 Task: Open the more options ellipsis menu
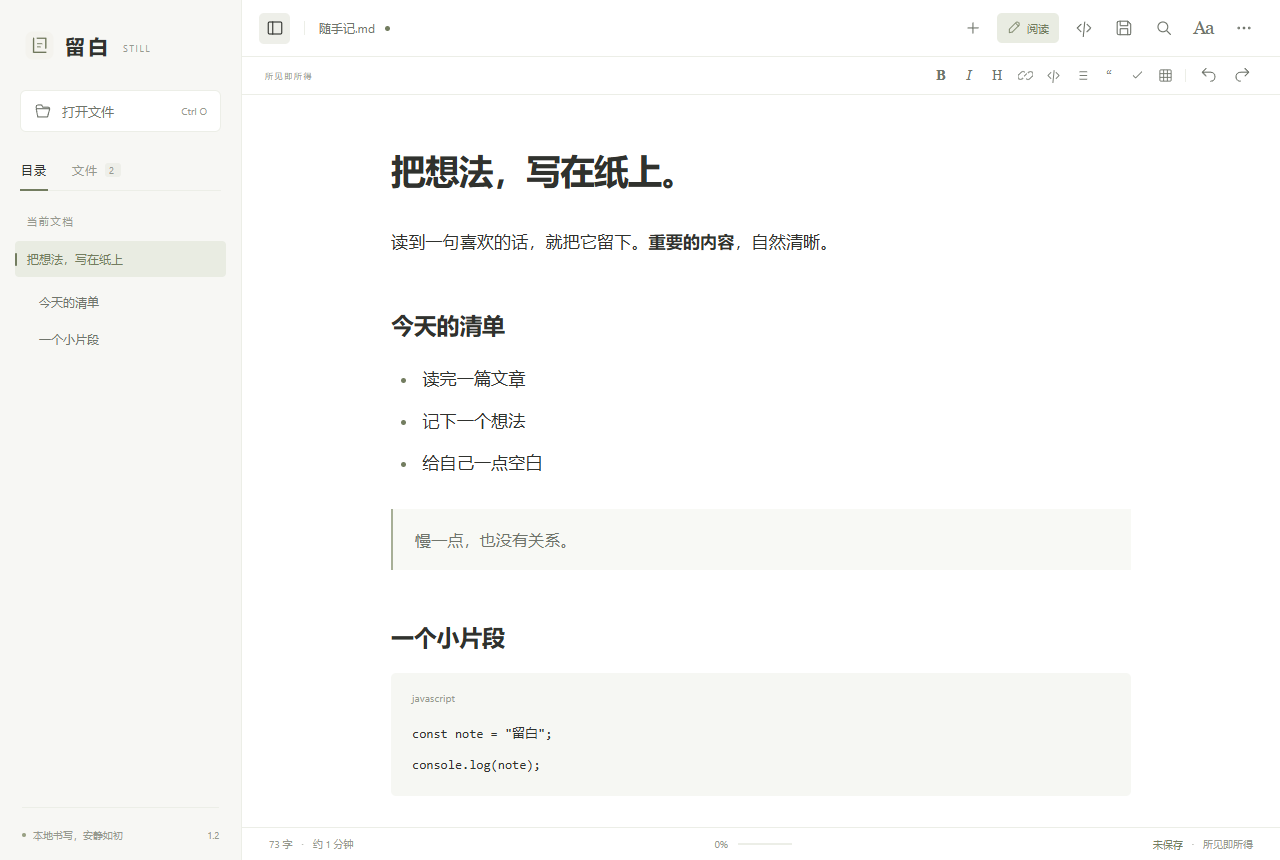click(1244, 28)
